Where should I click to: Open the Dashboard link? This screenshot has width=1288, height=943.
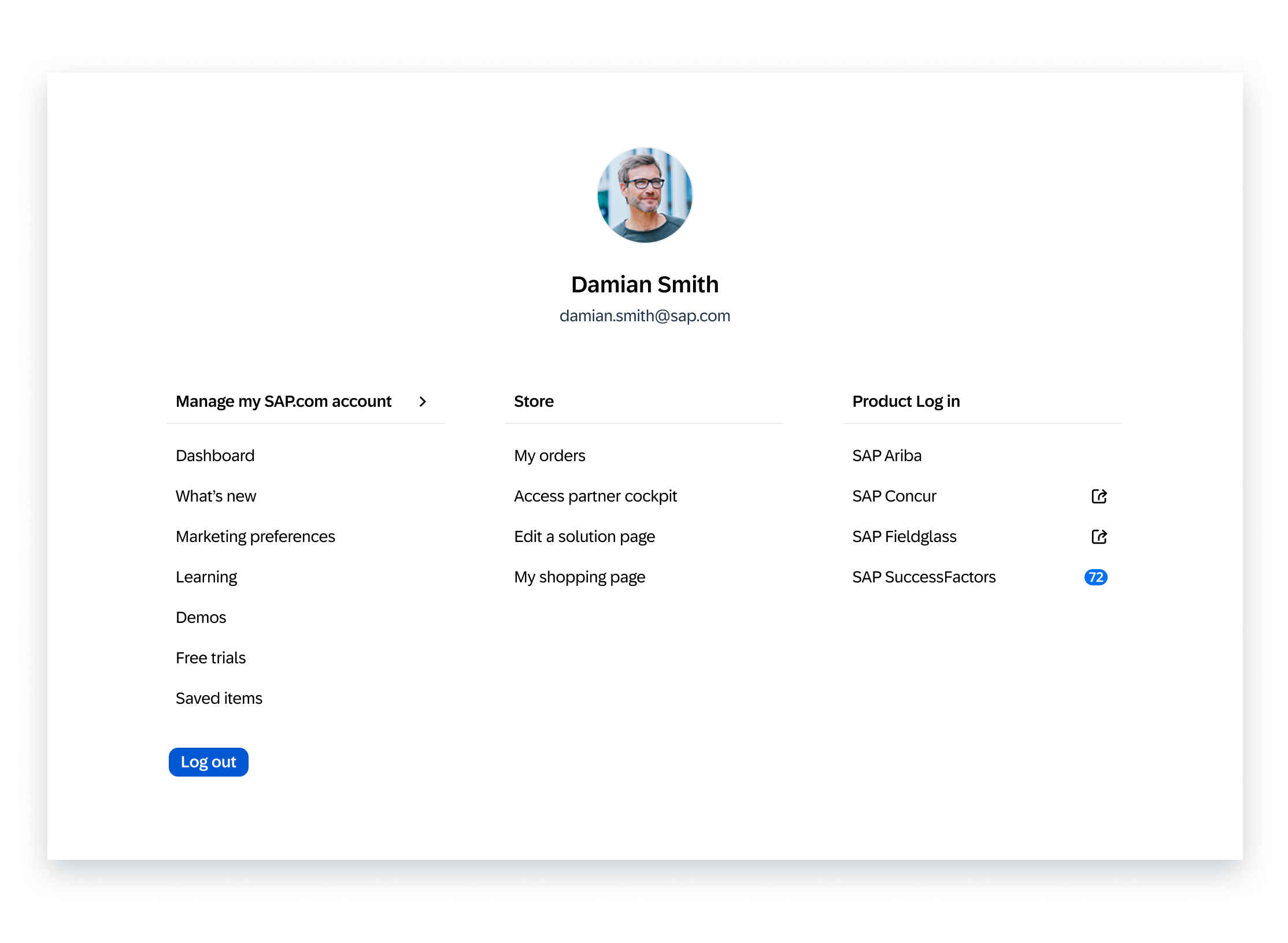pyautogui.click(x=215, y=456)
